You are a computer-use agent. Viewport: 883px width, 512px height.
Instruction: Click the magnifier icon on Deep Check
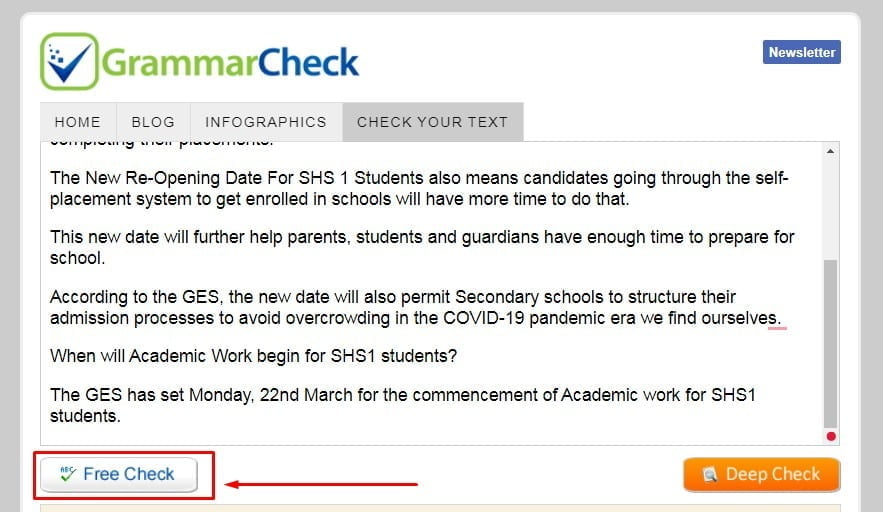[710, 474]
